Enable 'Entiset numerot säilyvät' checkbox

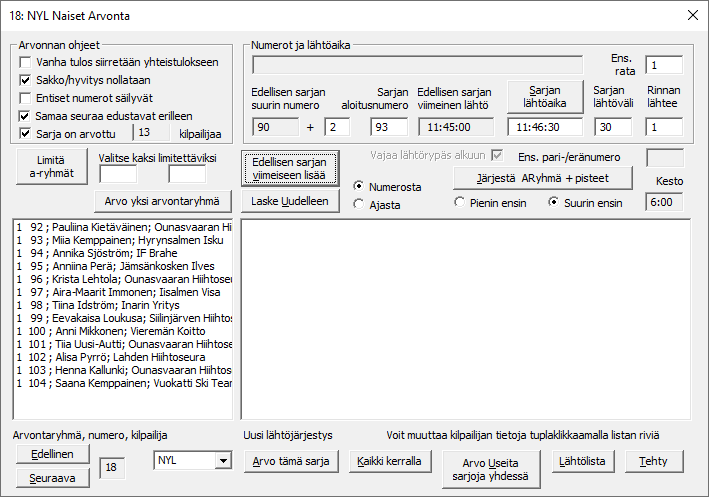26,98
